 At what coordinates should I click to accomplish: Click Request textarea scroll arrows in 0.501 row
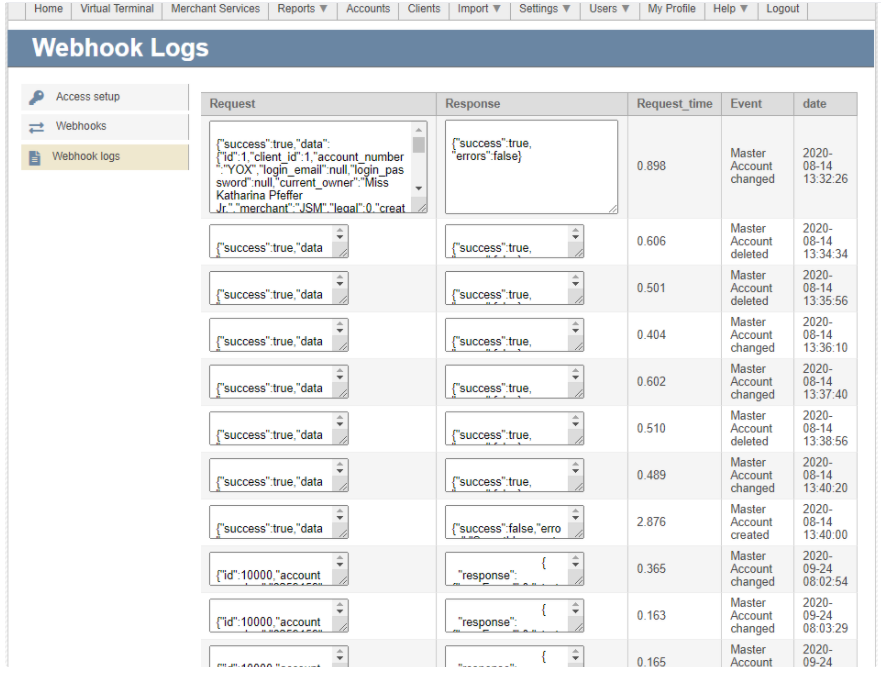click(340, 282)
